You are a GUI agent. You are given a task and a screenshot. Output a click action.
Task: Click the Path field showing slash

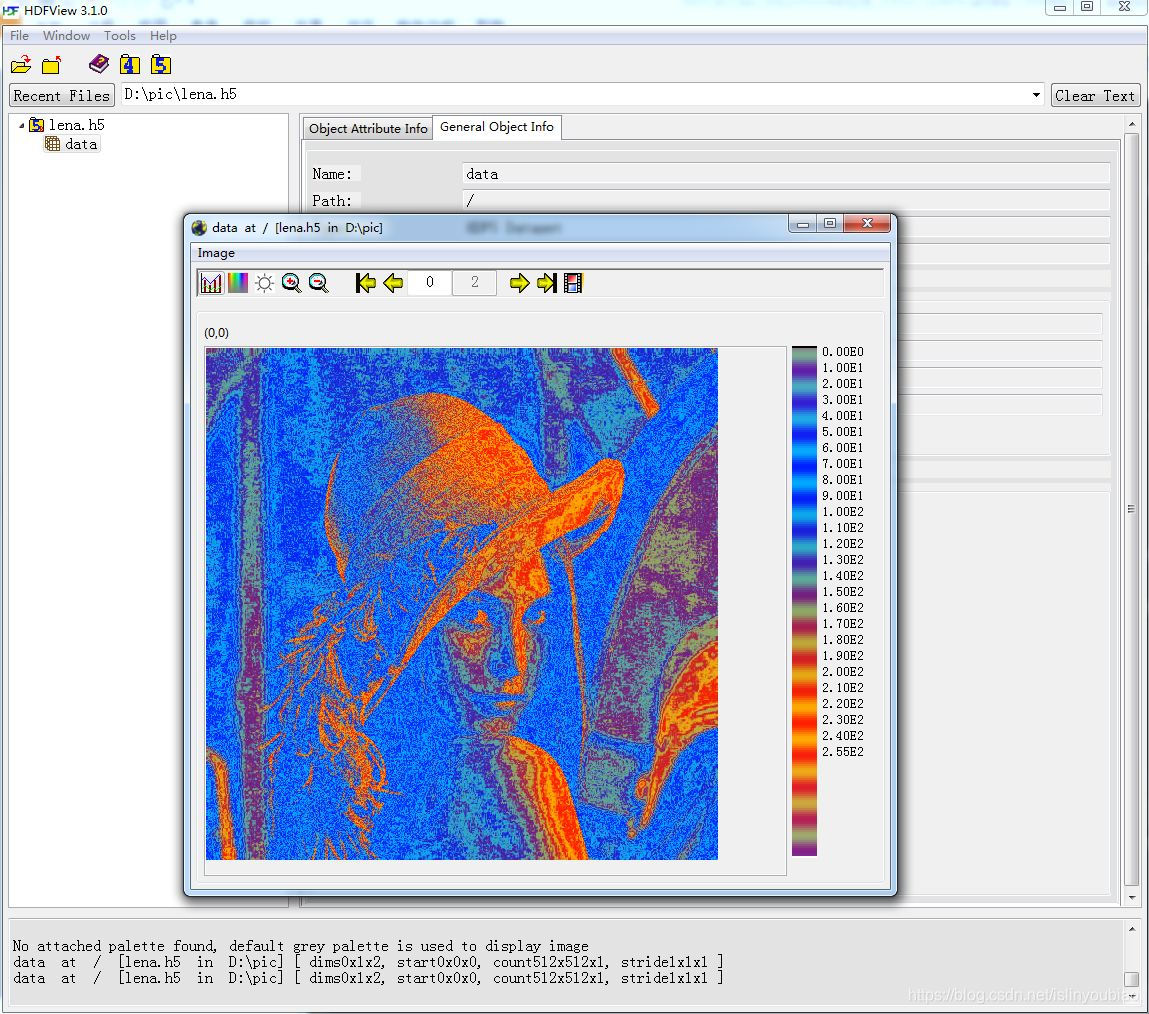(x=786, y=200)
